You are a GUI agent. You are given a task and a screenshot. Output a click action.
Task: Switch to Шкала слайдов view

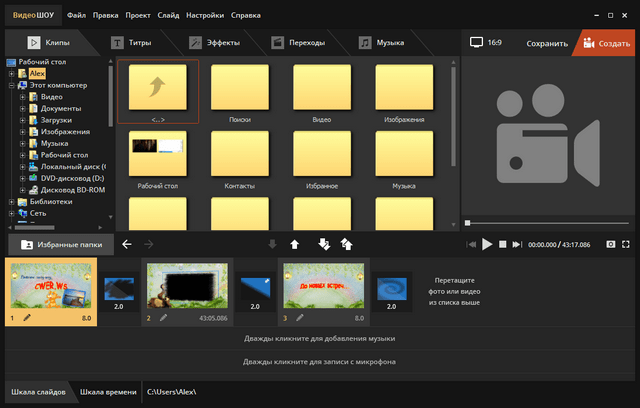click(x=38, y=392)
